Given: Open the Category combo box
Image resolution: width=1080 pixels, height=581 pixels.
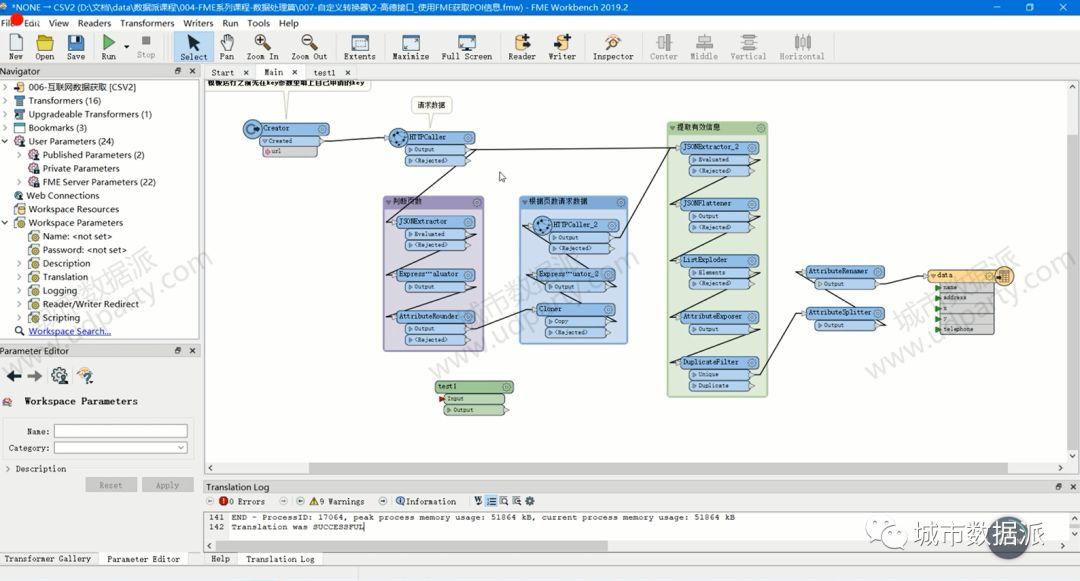Looking at the screenshot, I should point(121,447).
